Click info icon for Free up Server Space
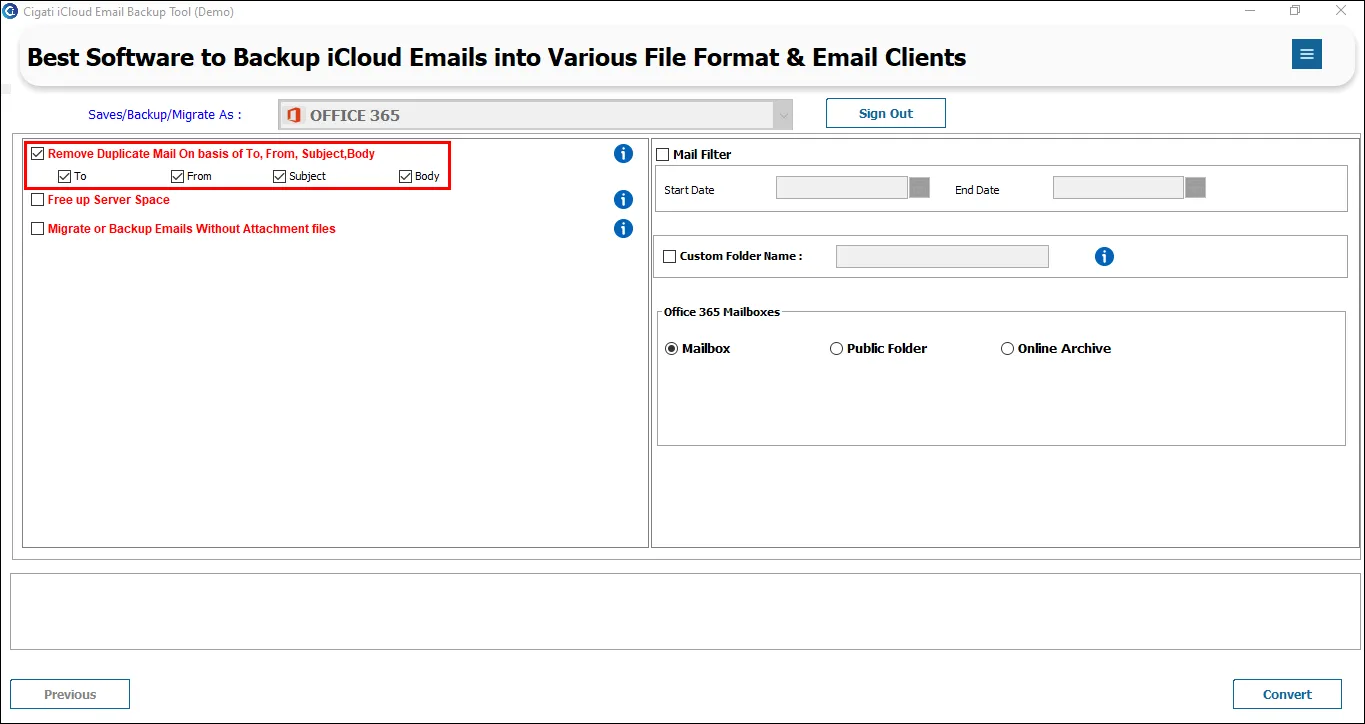The height and width of the screenshot is (724, 1365). (623, 200)
